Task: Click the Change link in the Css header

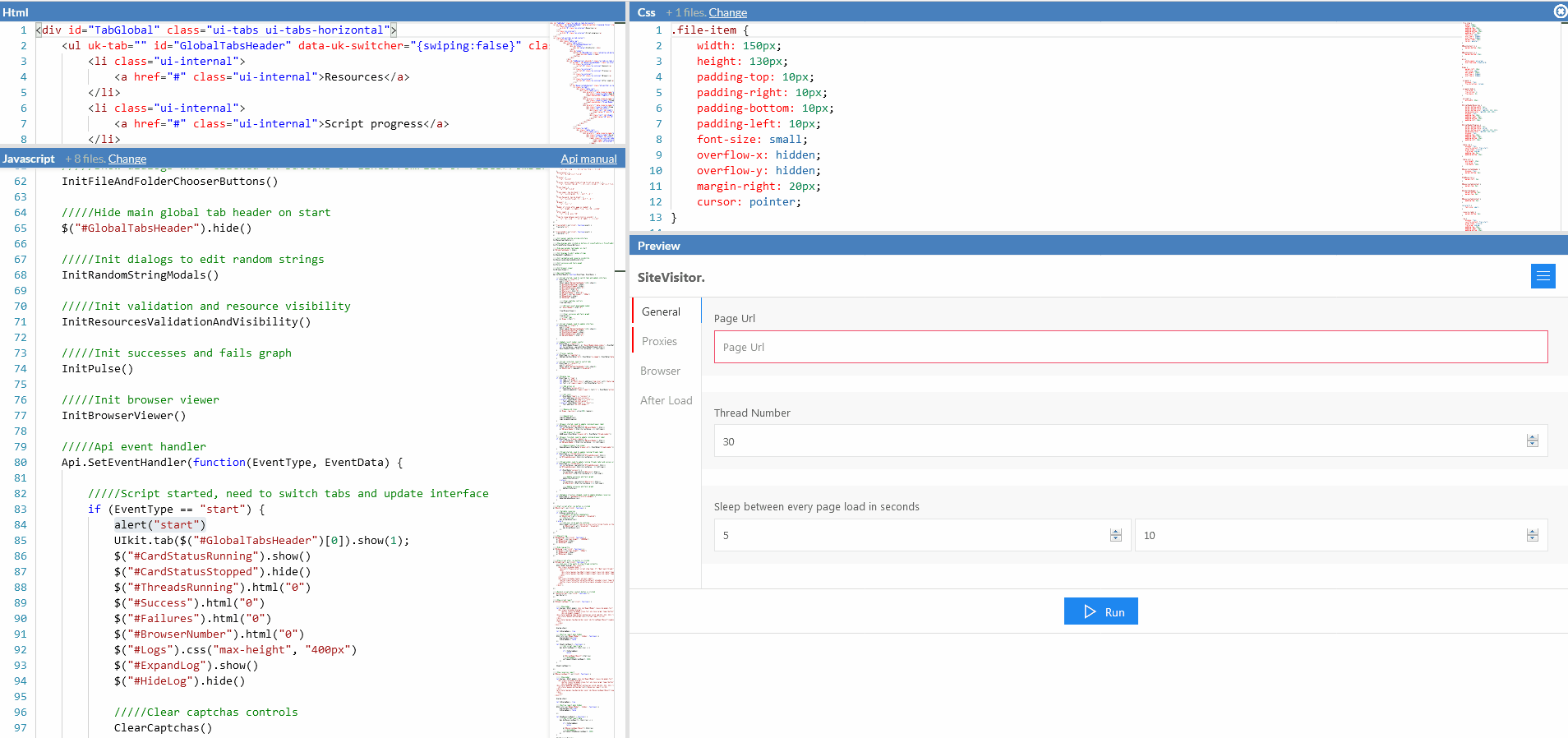Action: pos(727,12)
